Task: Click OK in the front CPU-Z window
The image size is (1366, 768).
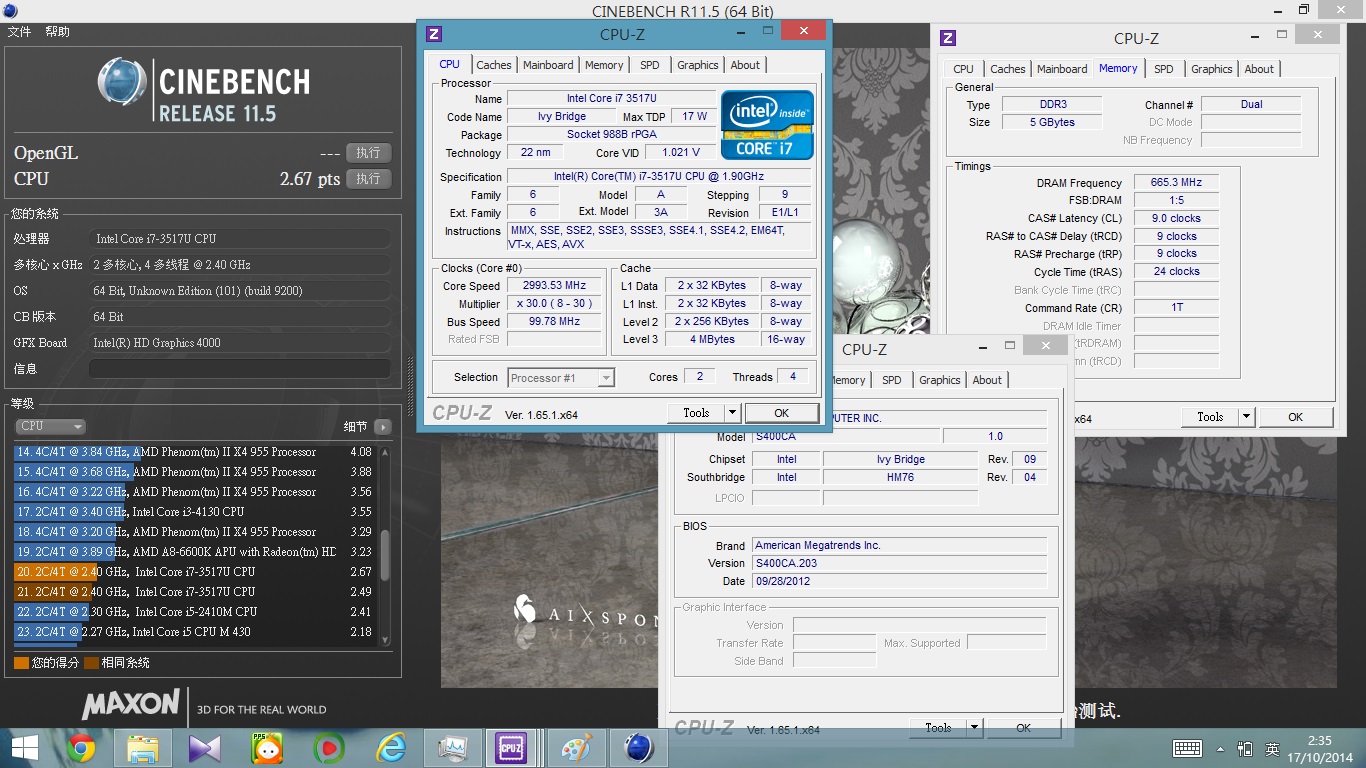Action: 781,413
